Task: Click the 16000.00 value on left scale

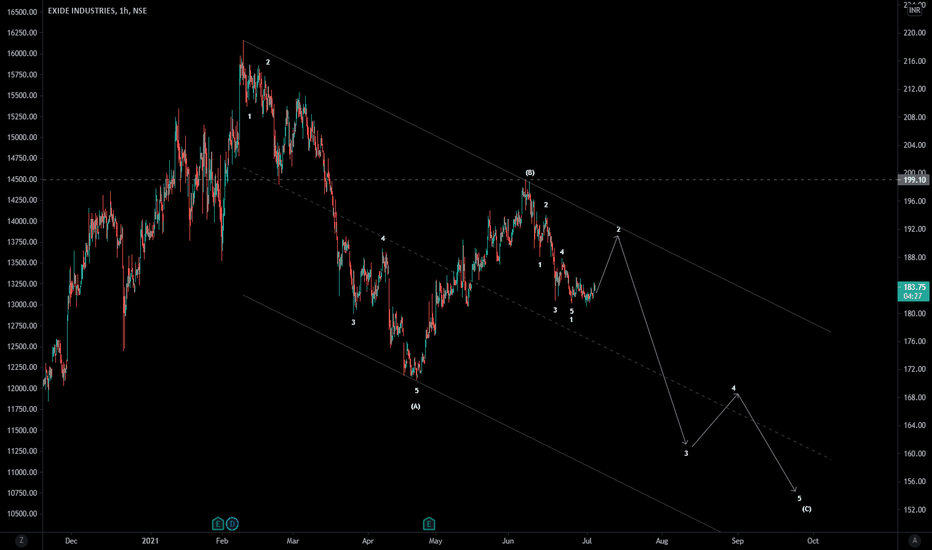Action: tap(22, 54)
